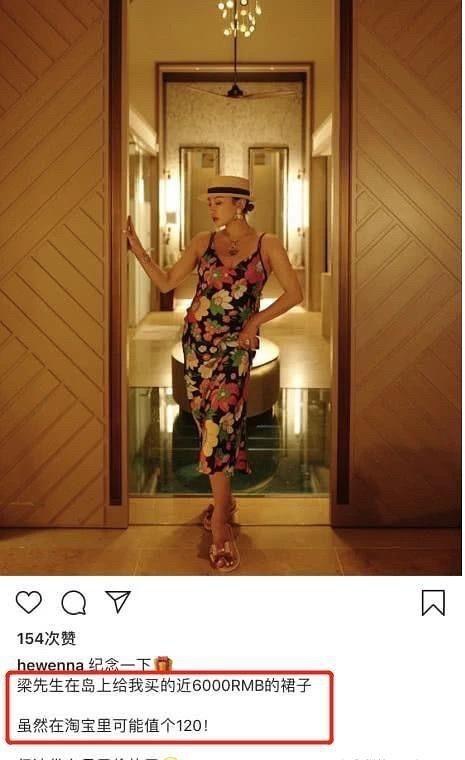
Task: Share the post with the paper plane icon
Action: pyautogui.click(x=118, y=602)
